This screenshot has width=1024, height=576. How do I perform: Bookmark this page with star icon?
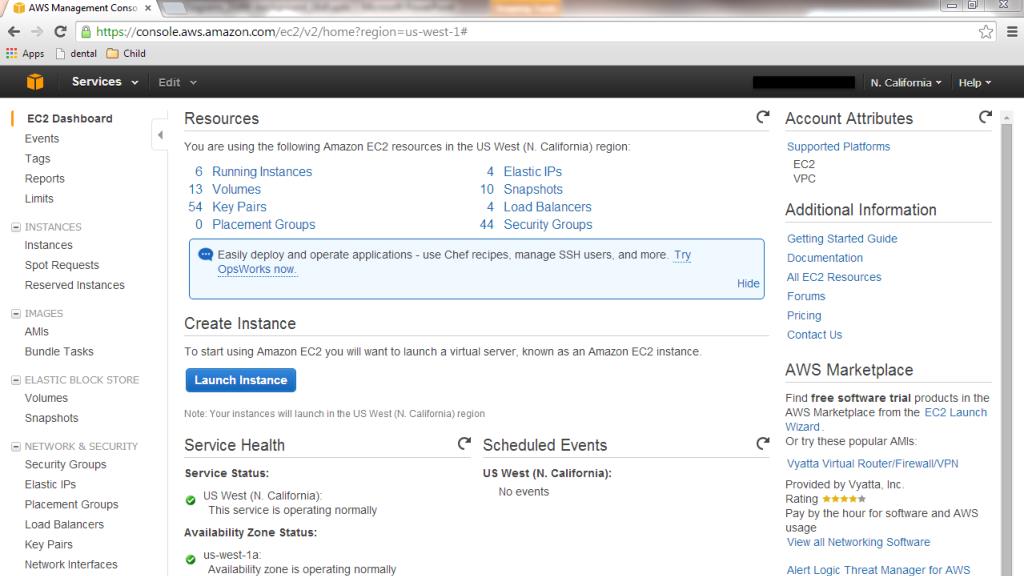(985, 31)
